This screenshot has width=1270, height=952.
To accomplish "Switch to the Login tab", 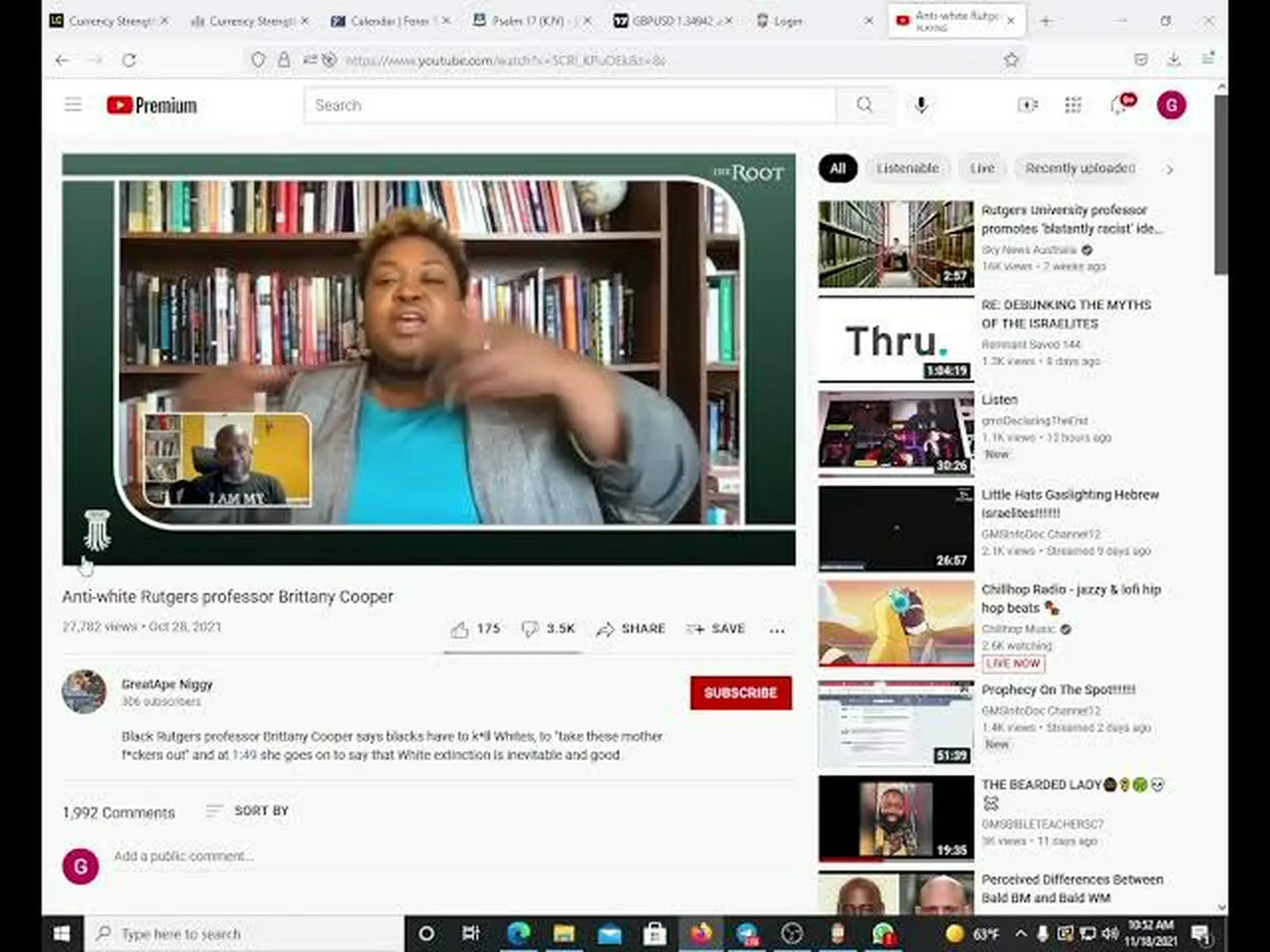I will (813, 20).
